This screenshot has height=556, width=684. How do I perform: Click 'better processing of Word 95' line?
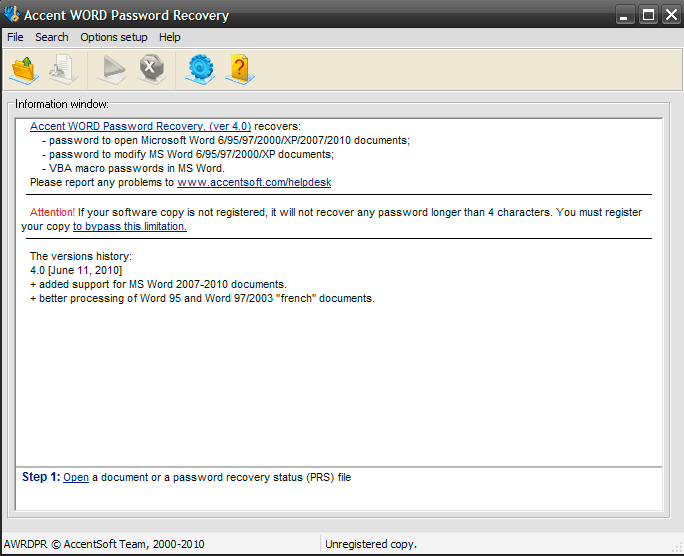coord(202,298)
